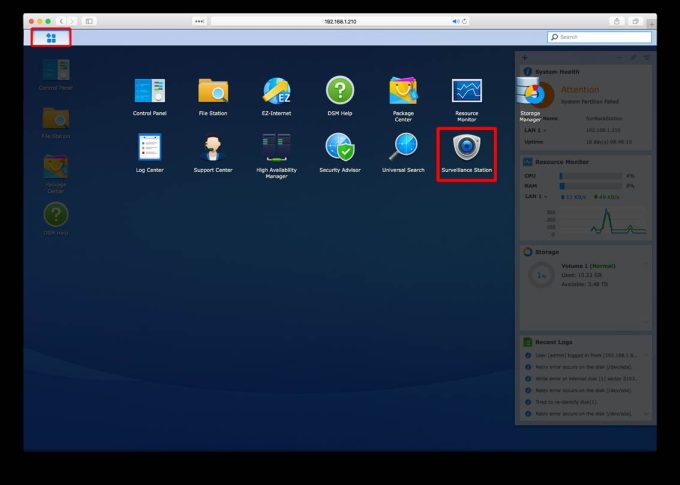The height and width of the screenshot is (485, 680).
Task: Launch Package Center from main menu
Action: click(x=403, y=91)
